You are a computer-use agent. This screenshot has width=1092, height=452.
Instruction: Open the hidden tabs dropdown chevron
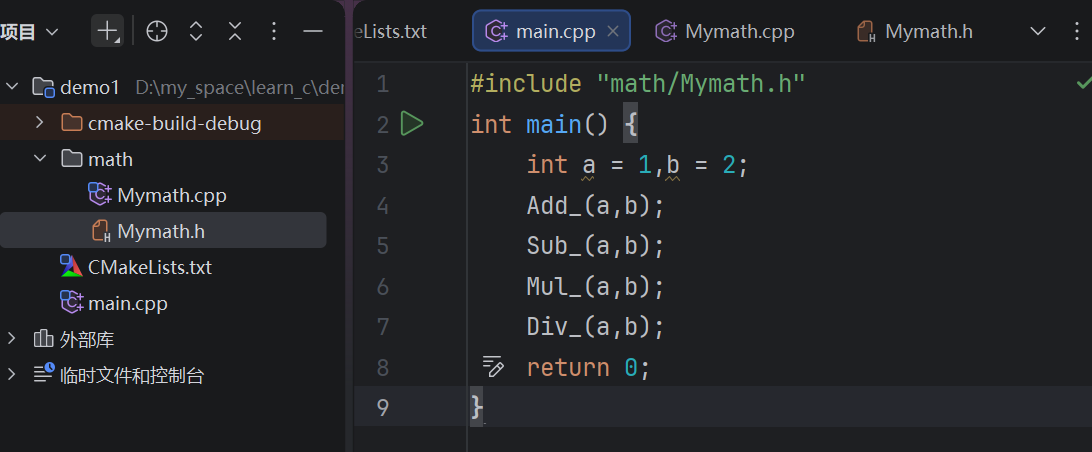[x=1038, y=31]
